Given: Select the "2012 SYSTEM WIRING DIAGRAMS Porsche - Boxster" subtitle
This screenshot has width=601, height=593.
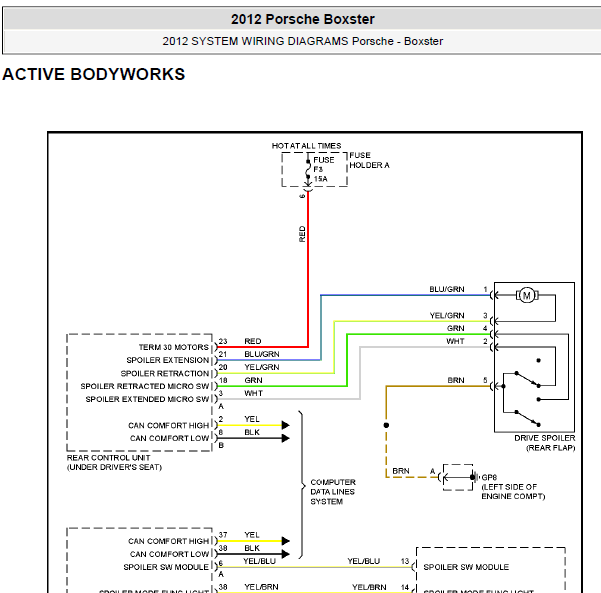Looking at the screenshot, I should pyautogui.click(x=302, y=41).
